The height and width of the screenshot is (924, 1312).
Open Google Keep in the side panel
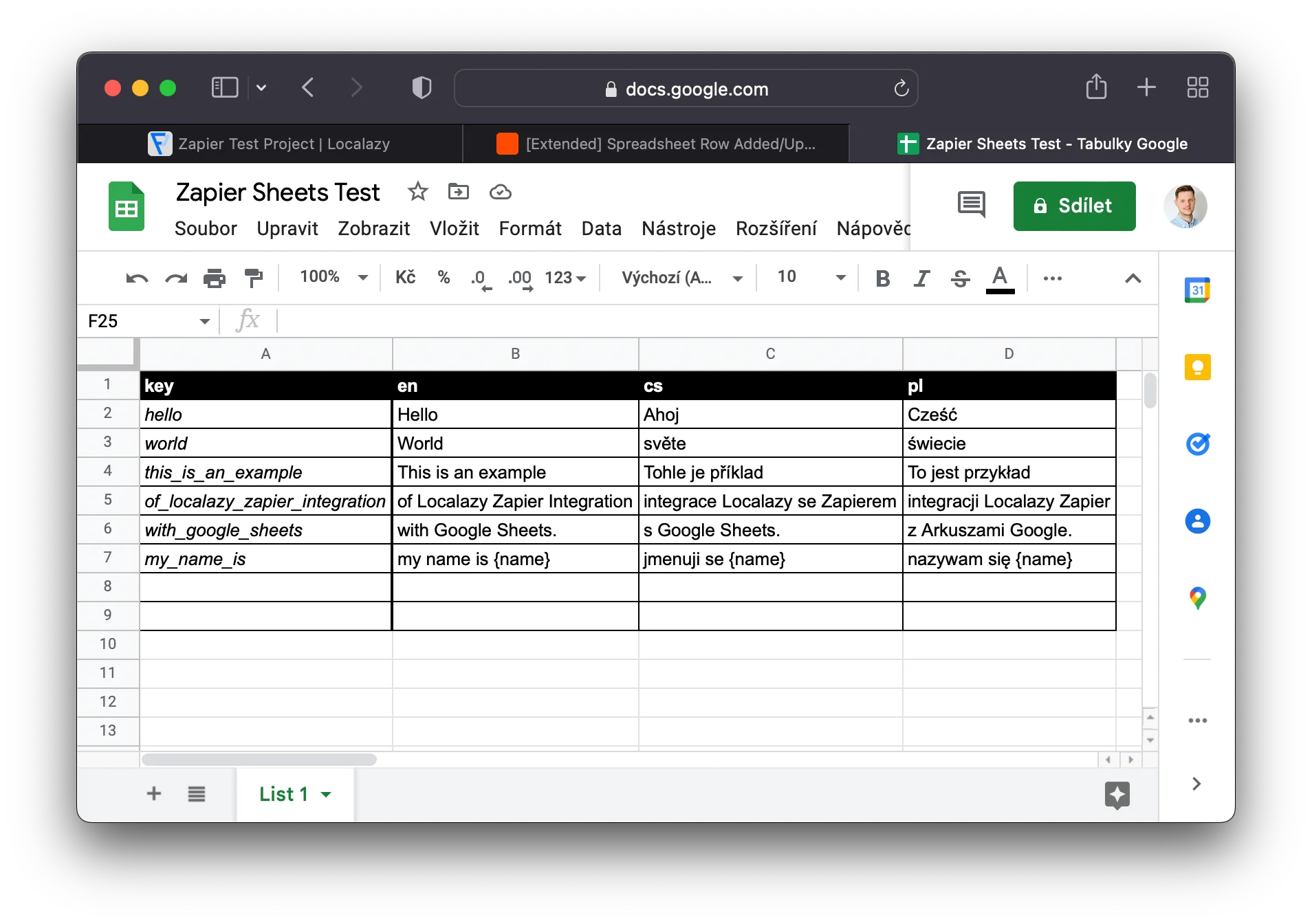(1197, 367)
